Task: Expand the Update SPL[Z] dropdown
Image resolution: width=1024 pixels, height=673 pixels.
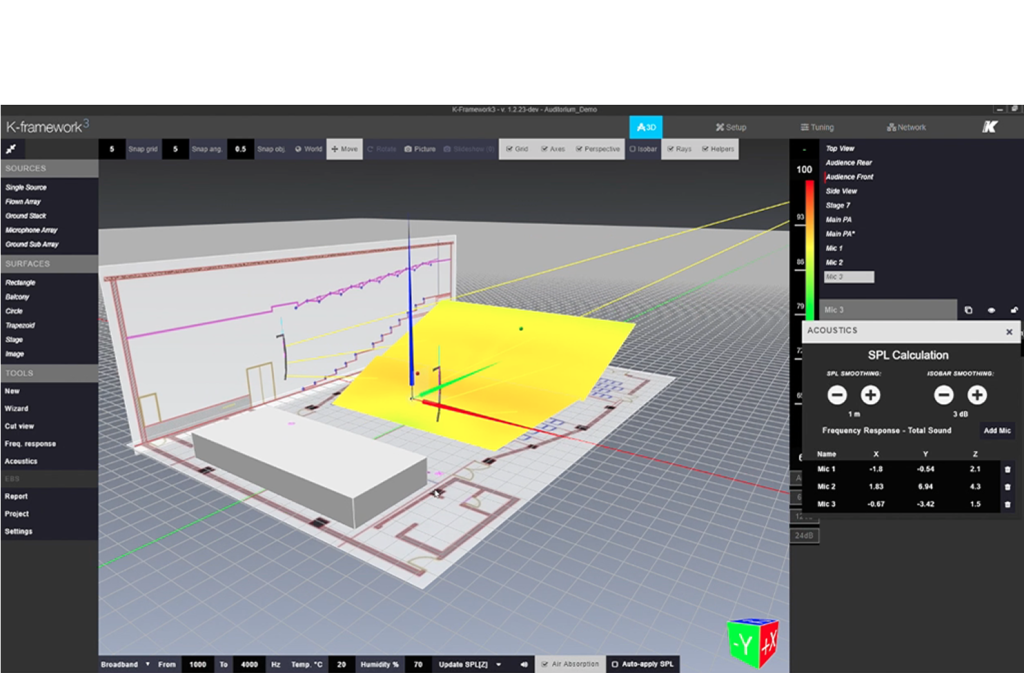Action: coord(470,664)
